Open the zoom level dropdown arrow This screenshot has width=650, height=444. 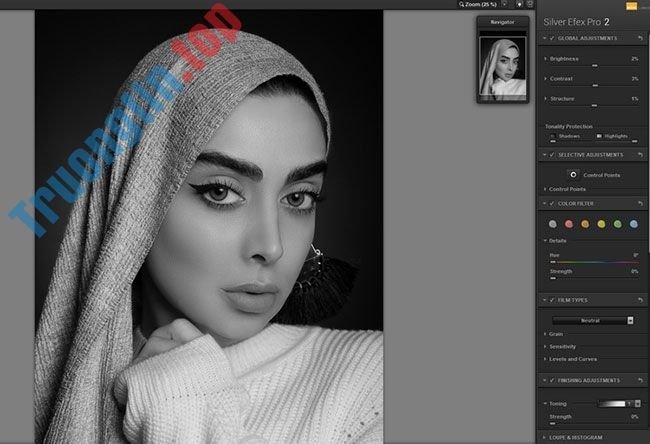[x=504, y=4]
